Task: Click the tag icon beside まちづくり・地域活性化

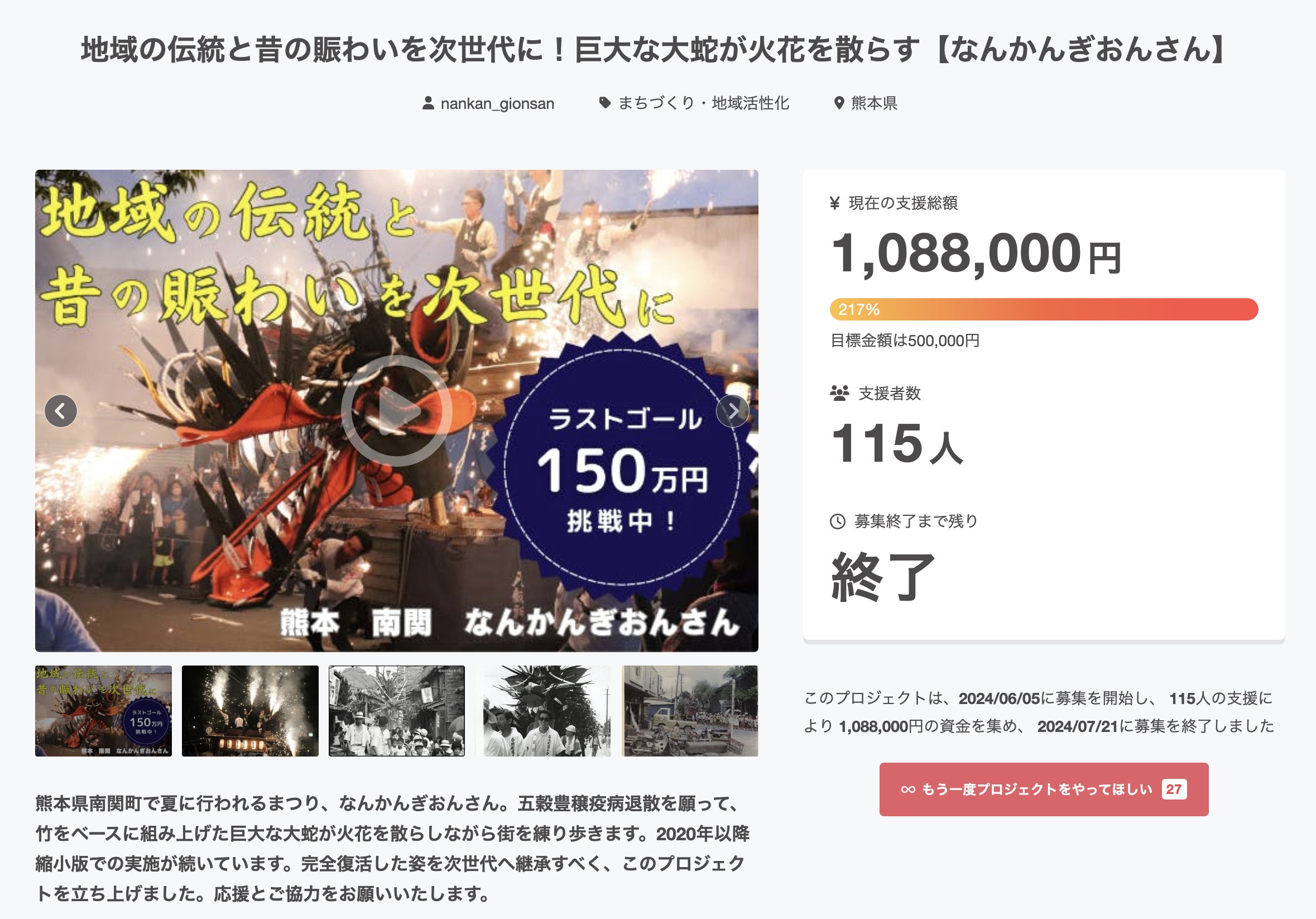Action: tap(604, 103)
